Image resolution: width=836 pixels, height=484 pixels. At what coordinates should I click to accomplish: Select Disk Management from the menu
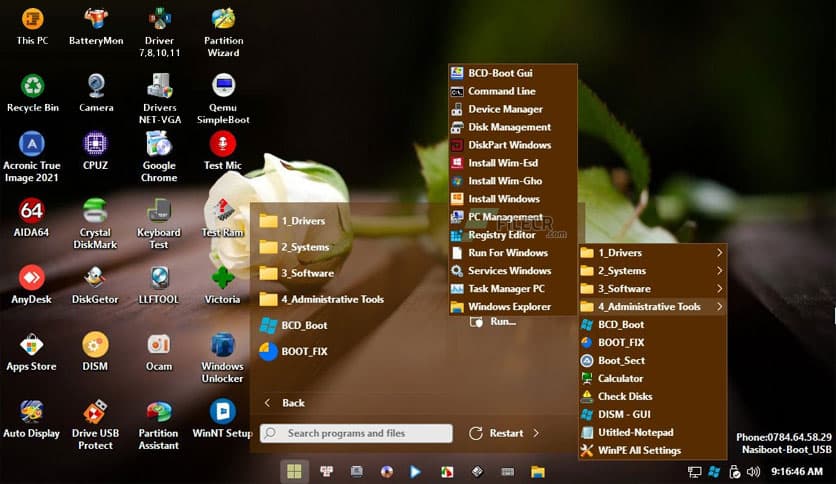(x=509, y=127)
